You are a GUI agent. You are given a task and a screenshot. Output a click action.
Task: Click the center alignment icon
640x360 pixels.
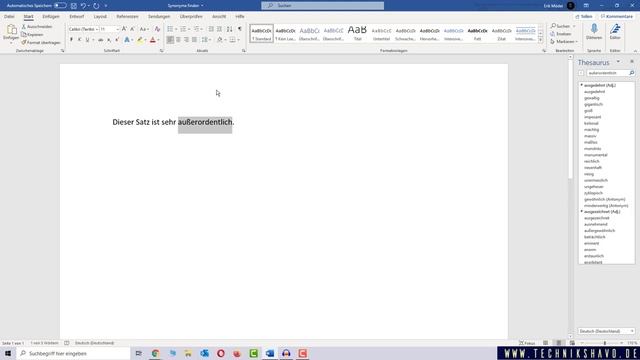178,40
